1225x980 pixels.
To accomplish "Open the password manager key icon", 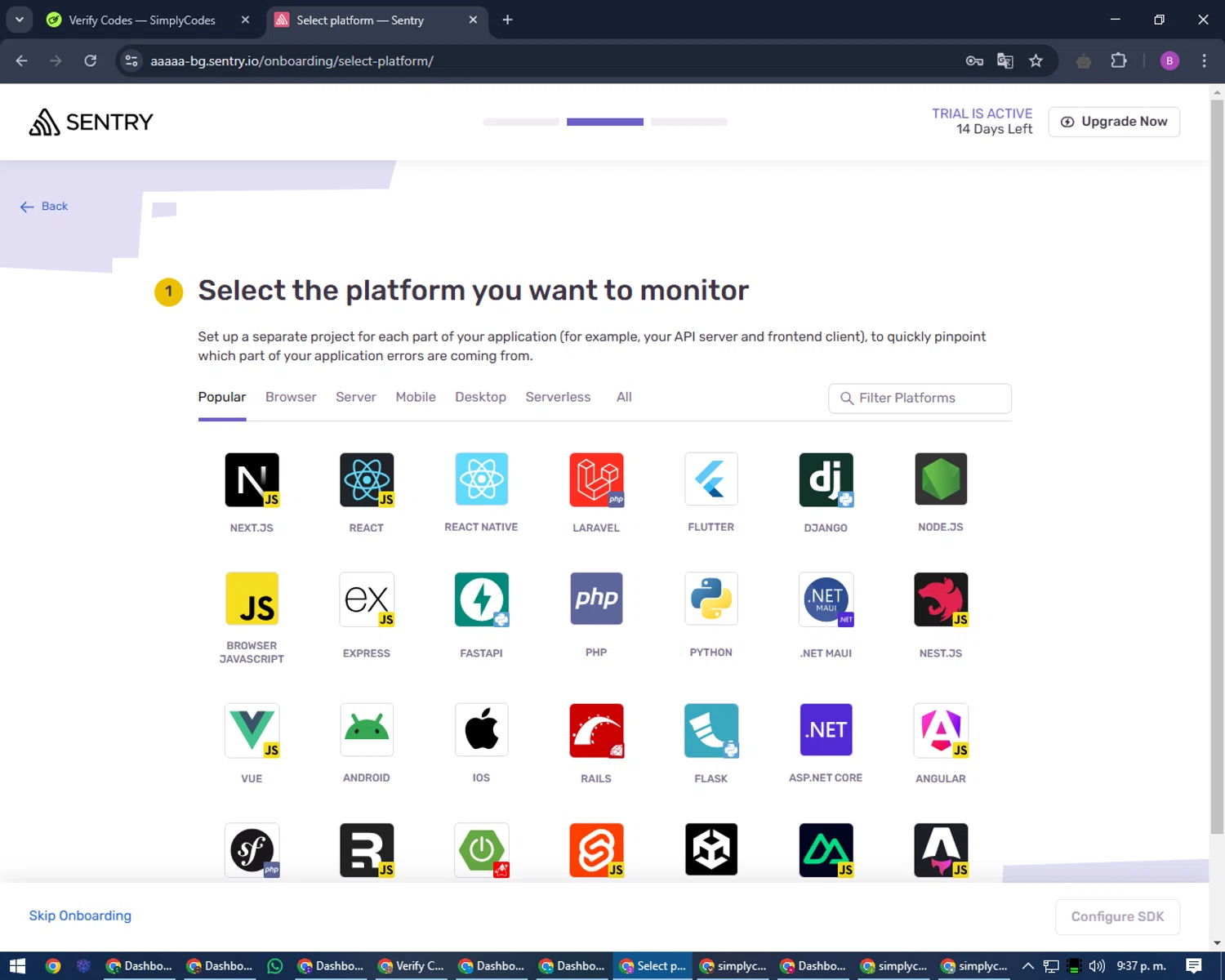I will (x=974, y=60).
